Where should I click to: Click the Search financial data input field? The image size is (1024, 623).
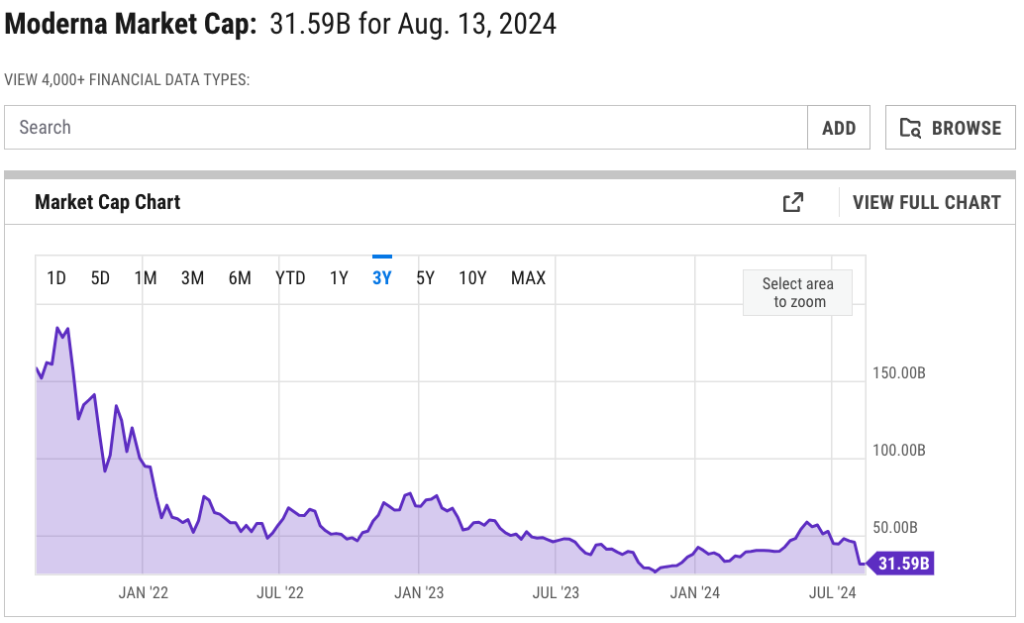pos(405,128)
